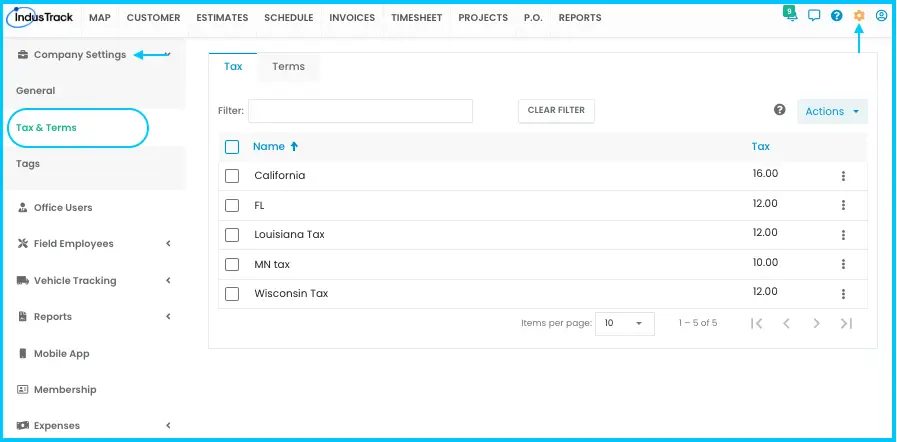The image size is (897, 442).
Task: Expand the sidebar Reports chevron
Action: tap(168, 316)
